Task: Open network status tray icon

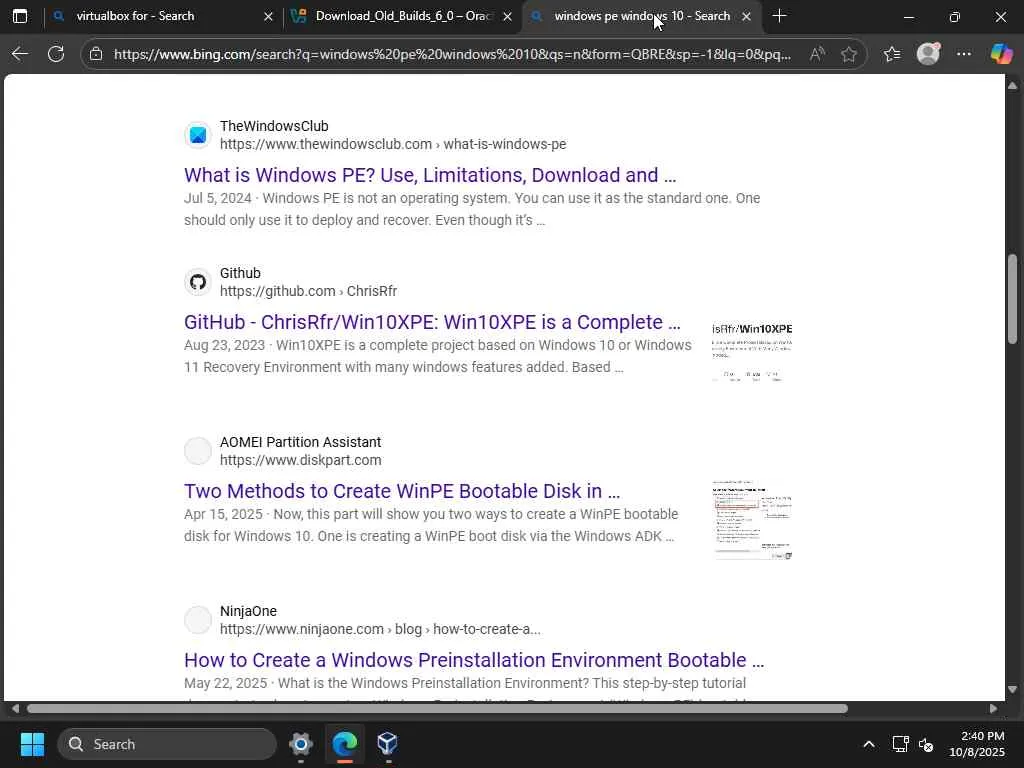Action: tap(901, 744)
